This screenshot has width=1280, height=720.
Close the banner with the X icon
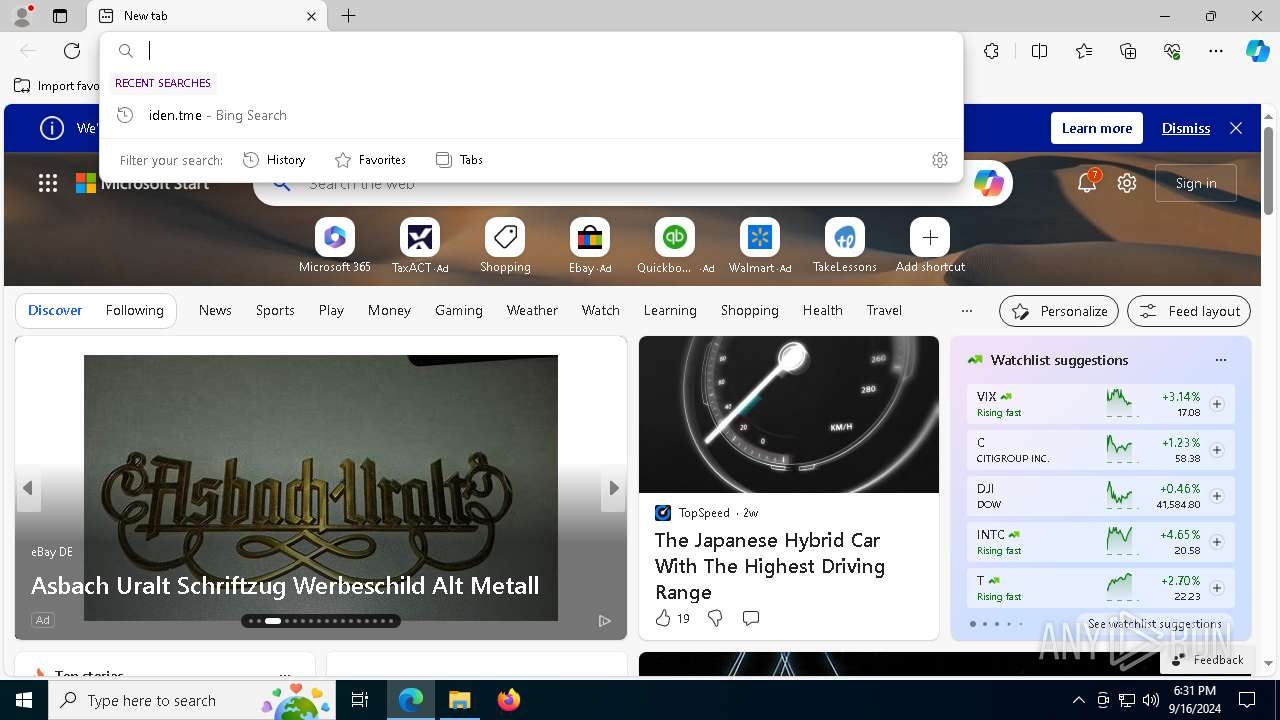[1236, 128]
